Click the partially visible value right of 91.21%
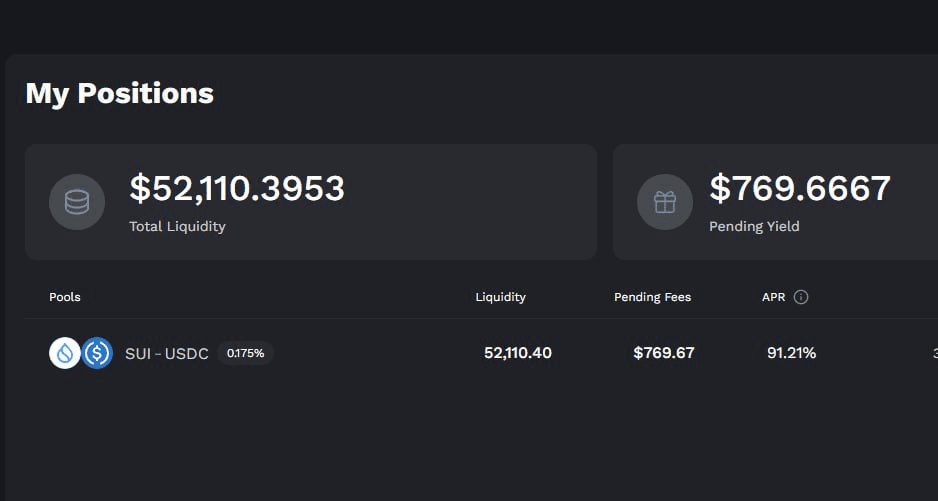The height and width of the screenshot is (501, 938). click(x=934, y=353)
